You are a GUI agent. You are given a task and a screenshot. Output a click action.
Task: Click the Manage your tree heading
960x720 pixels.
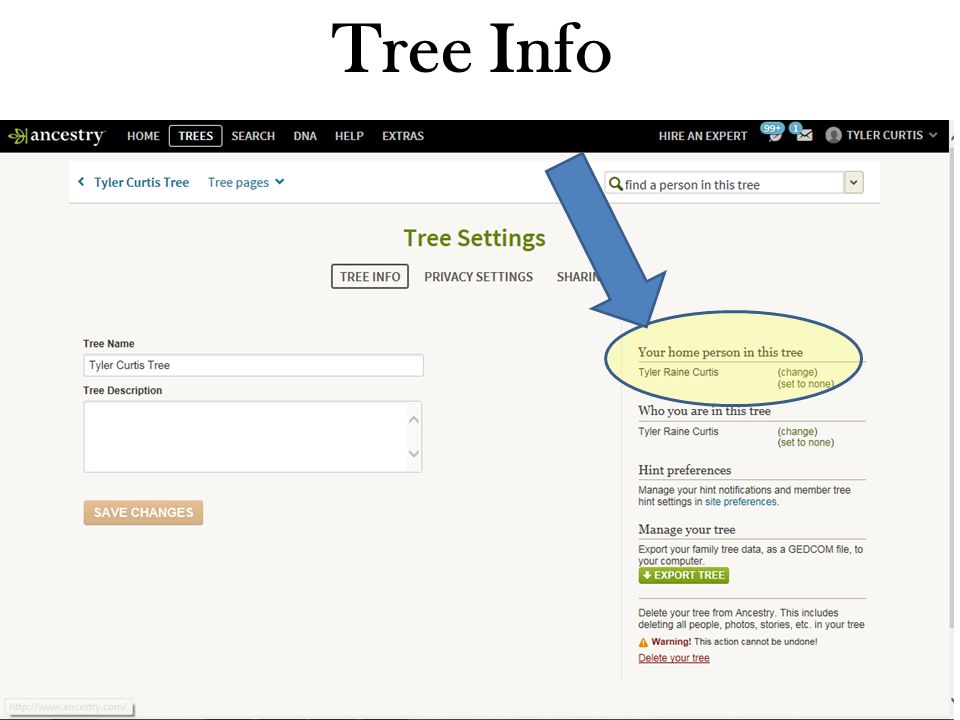(x=687, y=530)
